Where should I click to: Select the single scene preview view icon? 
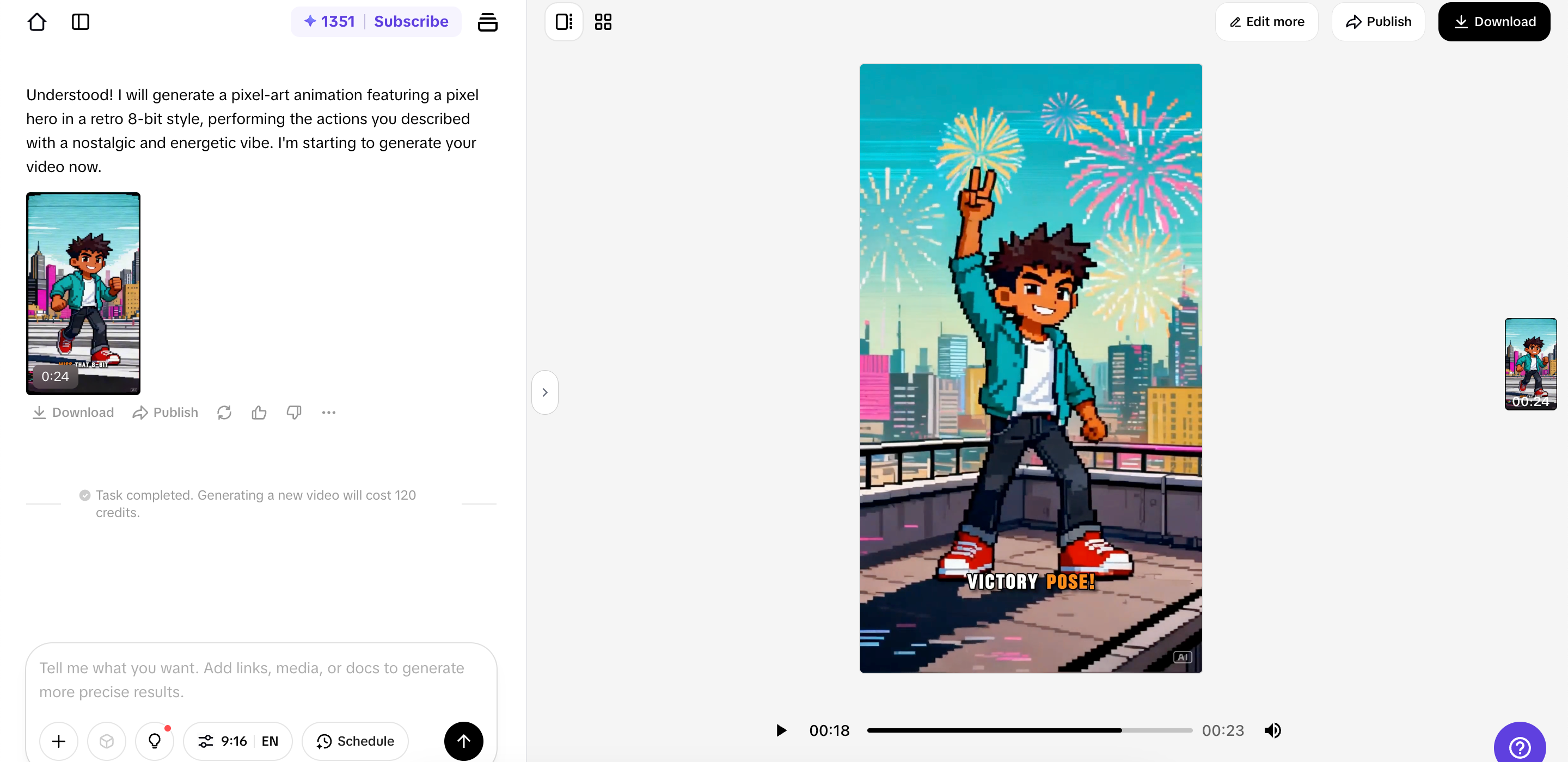[x=563, y=21]
